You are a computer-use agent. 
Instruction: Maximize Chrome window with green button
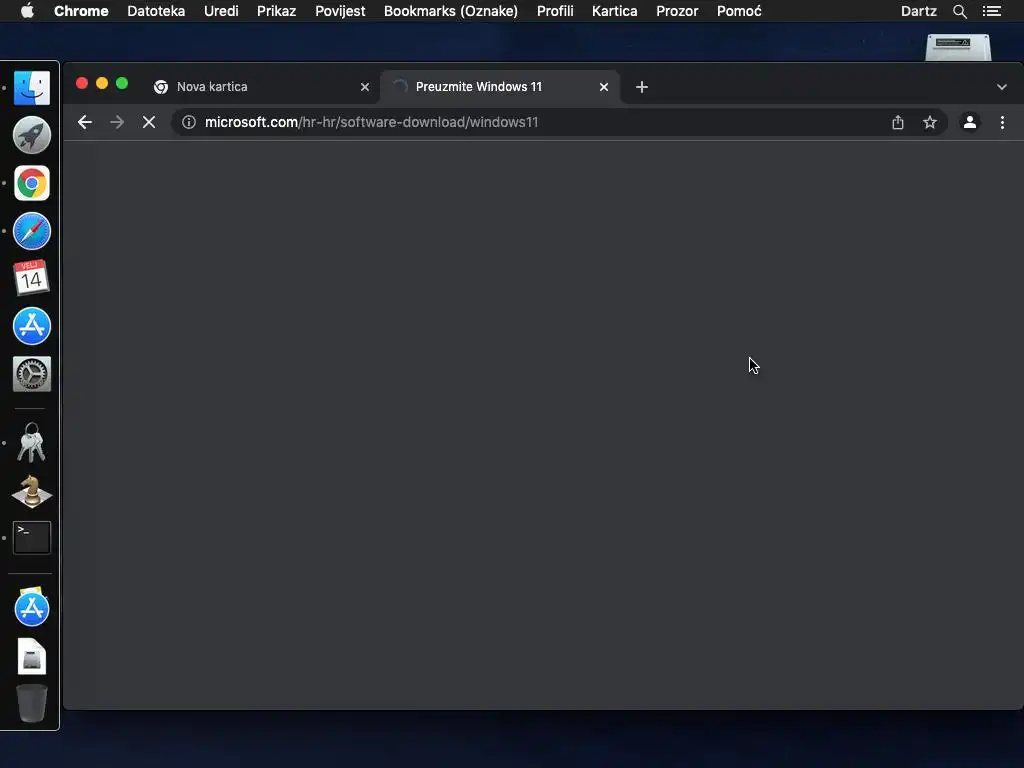point(122,83)
